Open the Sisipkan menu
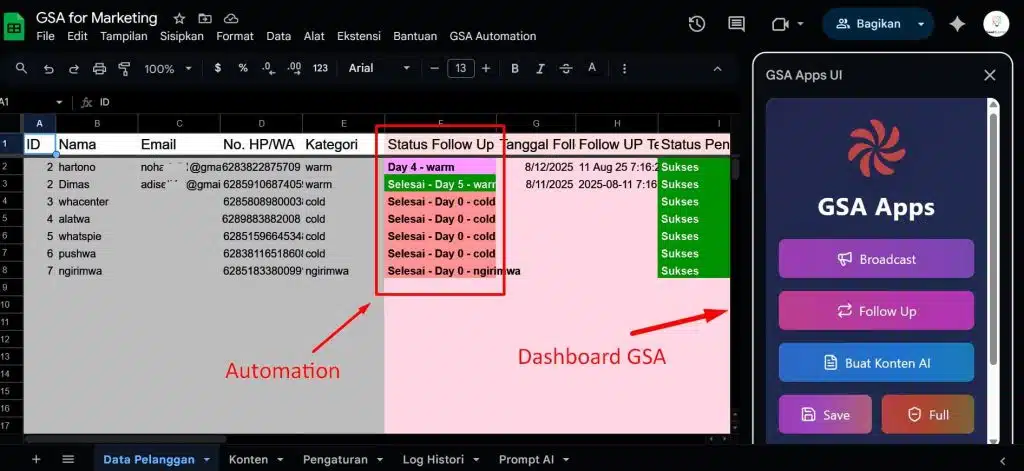Image resolution: width=1024 pixels, height=471 pixels. point(182,37)
